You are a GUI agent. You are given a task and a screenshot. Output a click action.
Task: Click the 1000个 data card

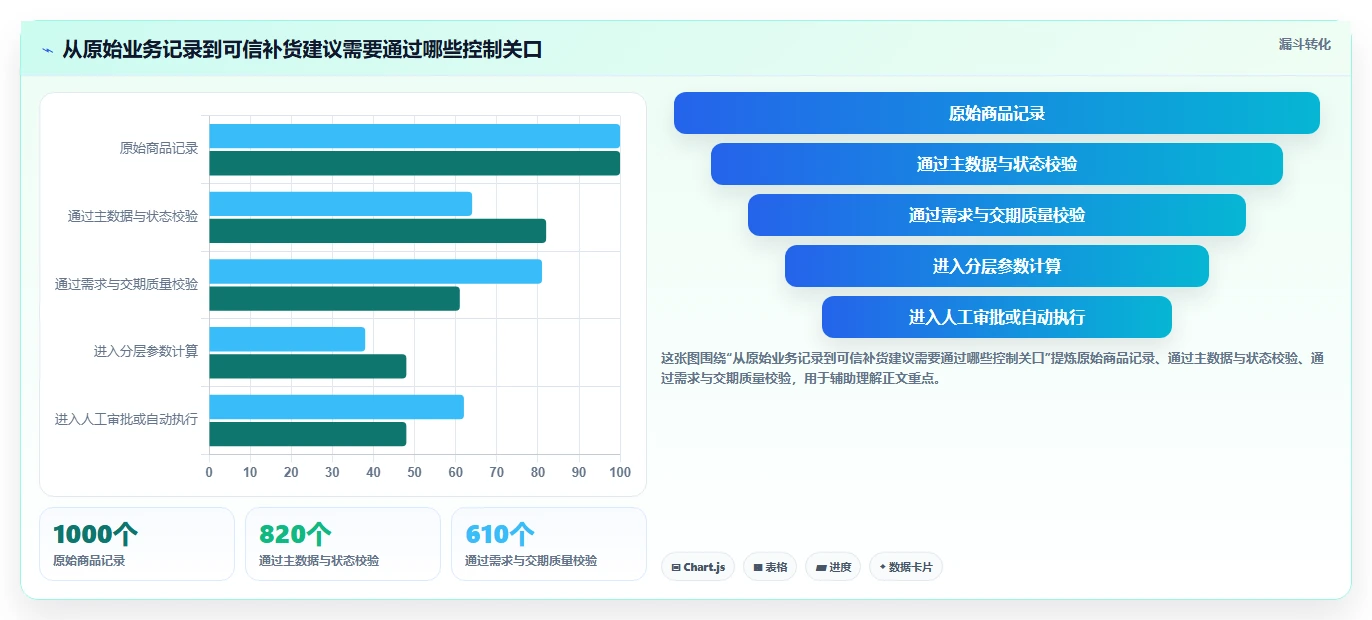(x=137, y=544)
